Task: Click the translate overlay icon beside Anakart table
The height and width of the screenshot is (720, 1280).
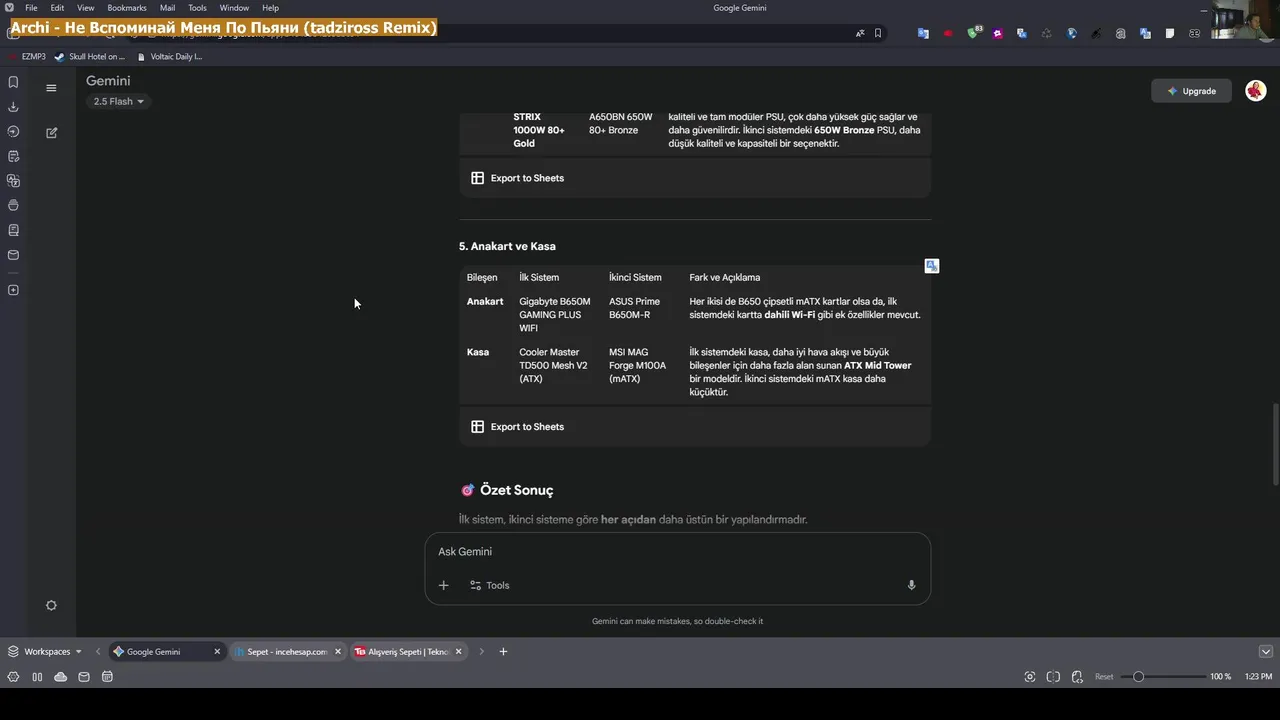Action: (932, 266)
